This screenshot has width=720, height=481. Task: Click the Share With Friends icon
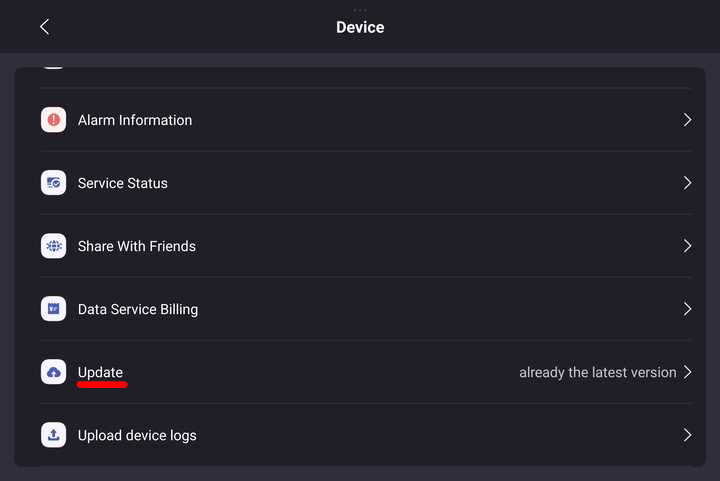(x=53, y=246)
